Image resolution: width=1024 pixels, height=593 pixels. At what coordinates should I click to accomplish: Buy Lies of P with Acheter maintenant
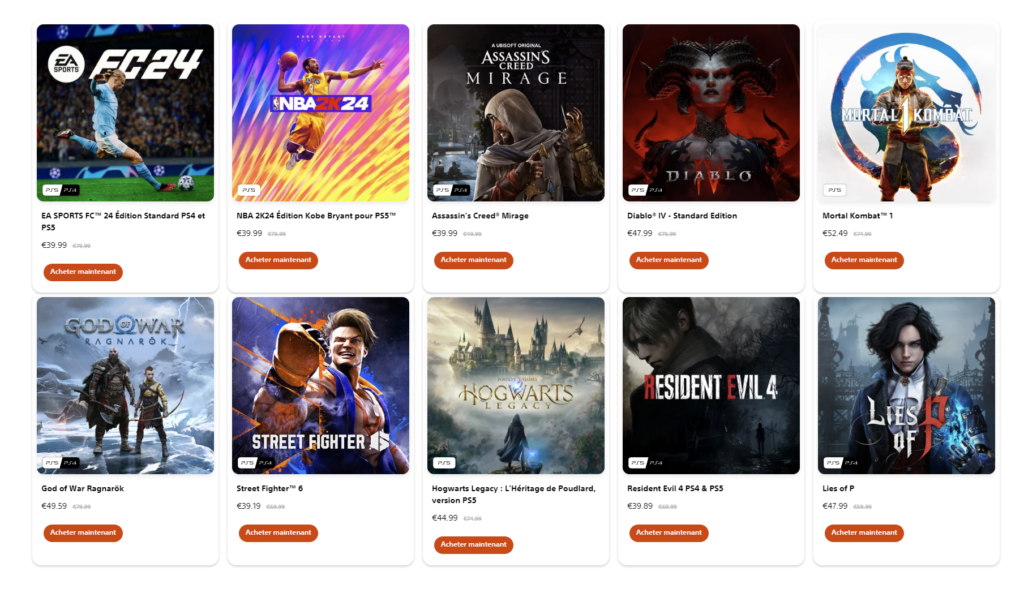pyautogui.click(x=864, y=533)
